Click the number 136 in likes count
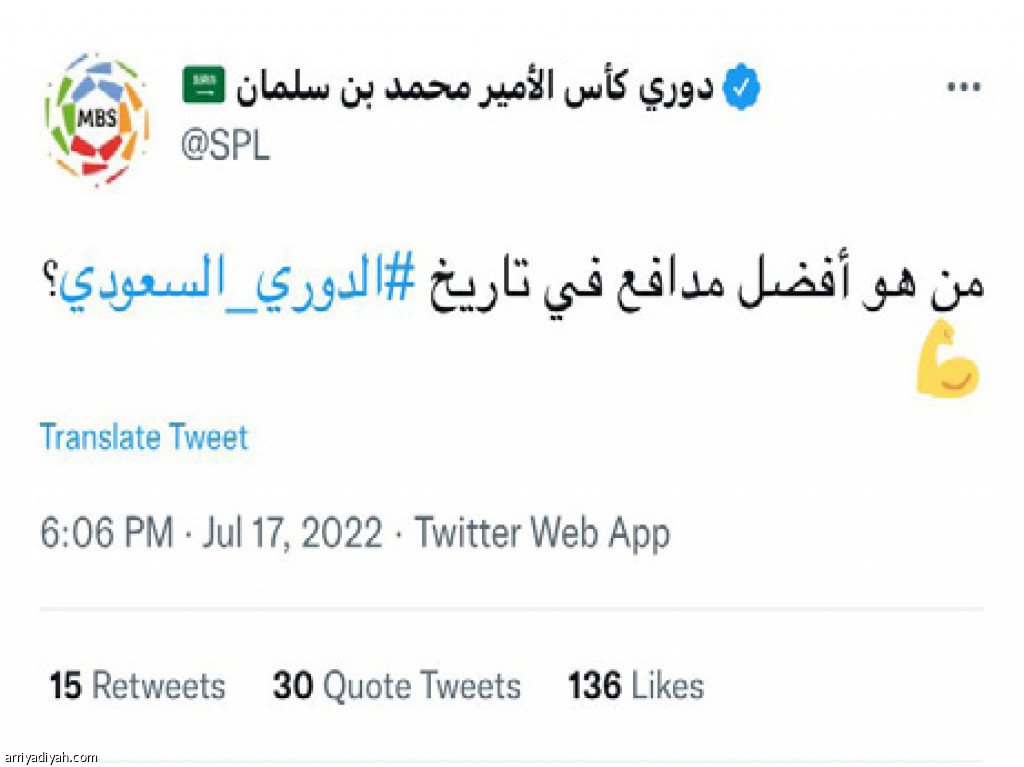Viewport: 1024px width, 767px height. (x=594, y=686)
